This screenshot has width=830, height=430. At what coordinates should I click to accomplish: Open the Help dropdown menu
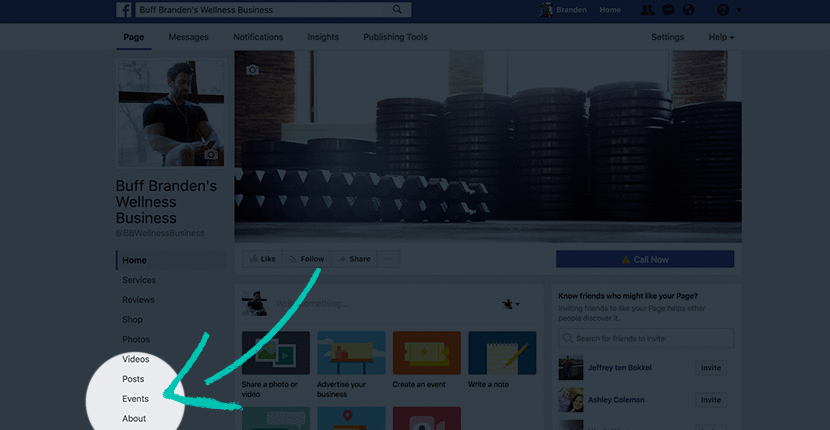(x=721, y=37)
